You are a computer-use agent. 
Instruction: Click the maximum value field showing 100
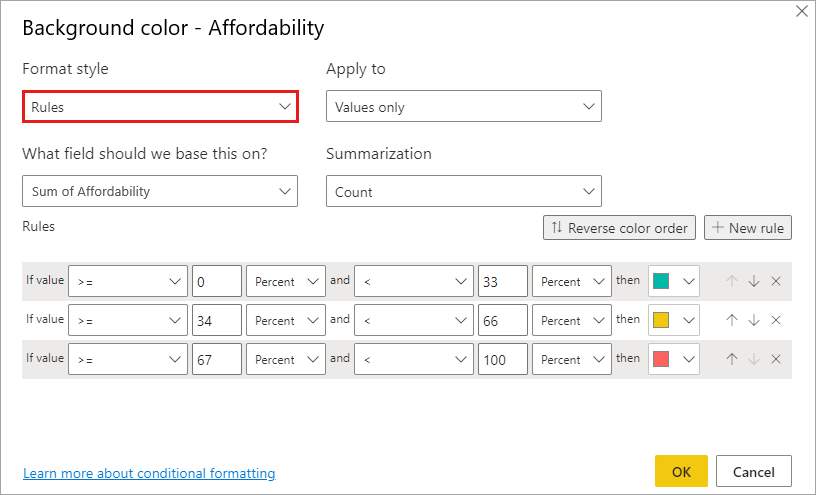(x=503, y=359)
